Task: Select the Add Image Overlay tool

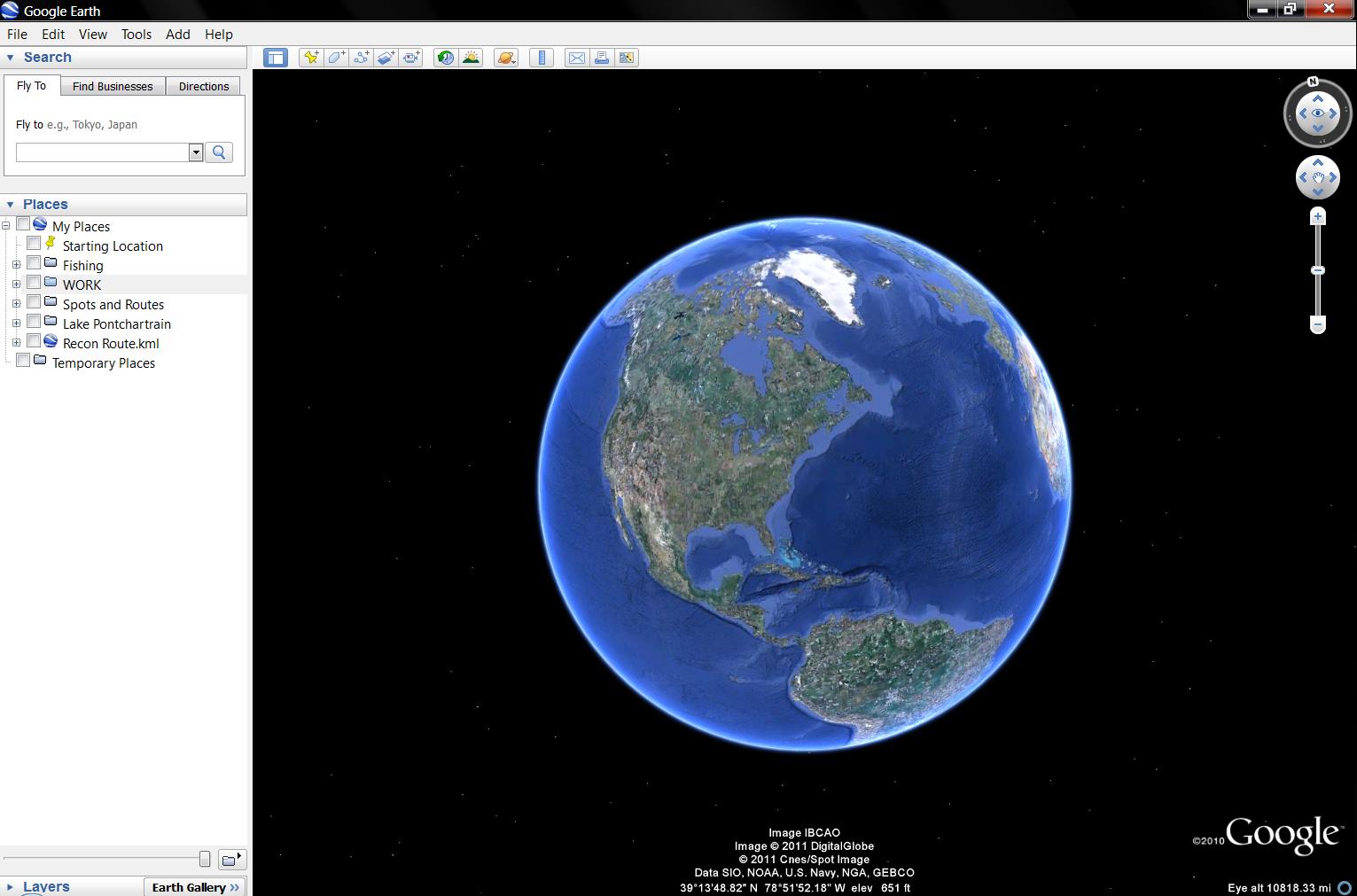Action: point(386,58)
